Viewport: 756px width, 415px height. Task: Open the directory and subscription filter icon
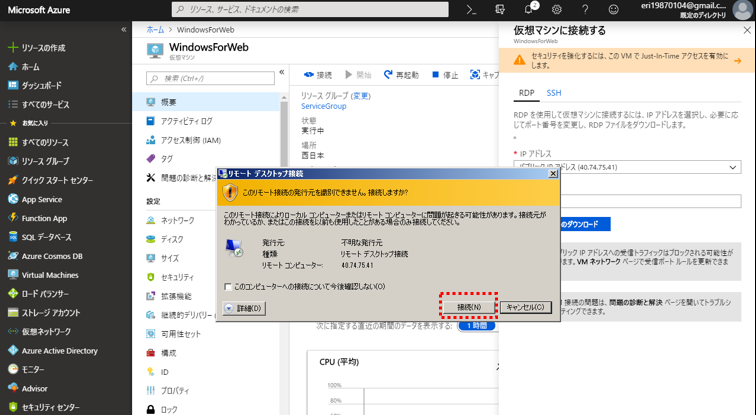point(500,10)
